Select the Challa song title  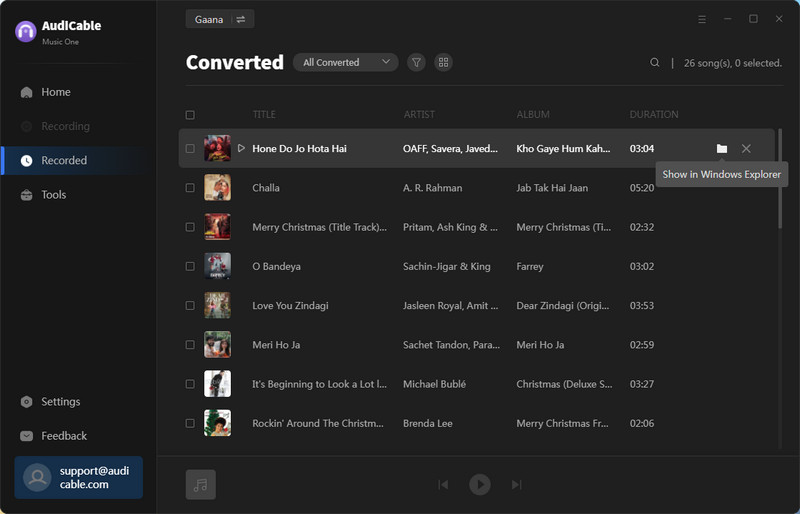click(x=266, y=188)
